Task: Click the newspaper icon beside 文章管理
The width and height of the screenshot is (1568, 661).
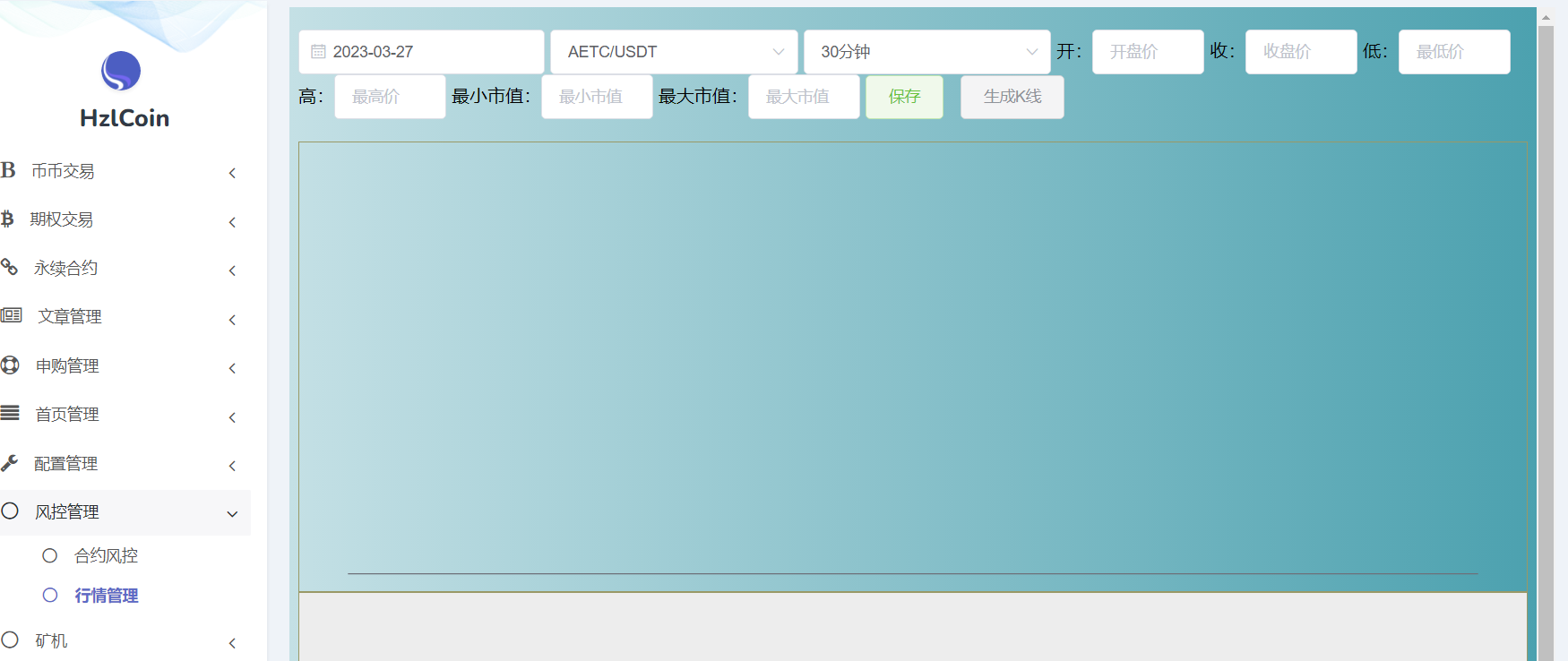Action: pyautogui.click(x=11, y=315)
